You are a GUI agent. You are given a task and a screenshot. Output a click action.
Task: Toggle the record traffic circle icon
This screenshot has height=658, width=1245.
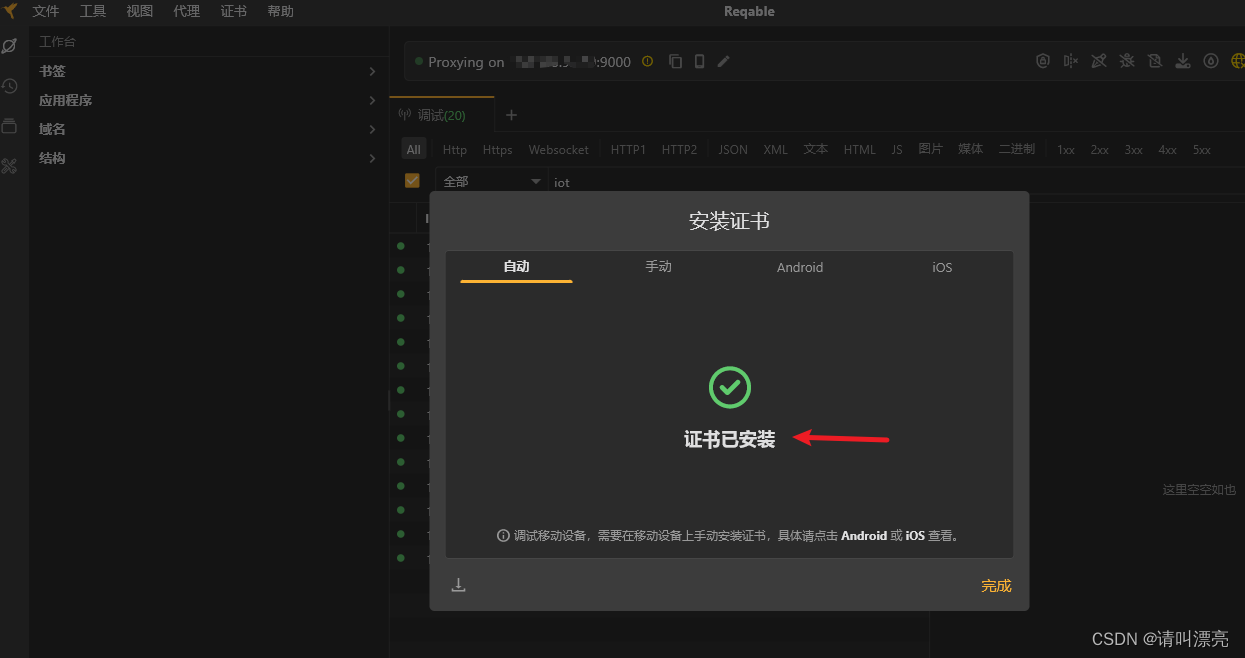[1211, 61]
